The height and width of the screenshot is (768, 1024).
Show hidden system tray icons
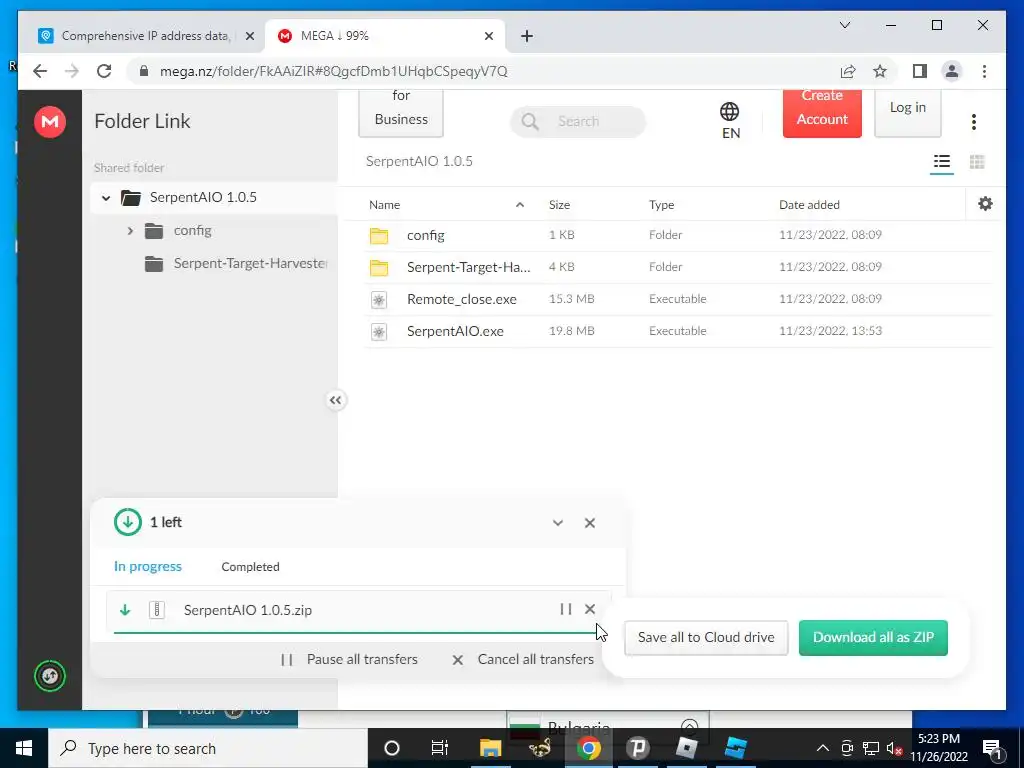pos(823,748)
